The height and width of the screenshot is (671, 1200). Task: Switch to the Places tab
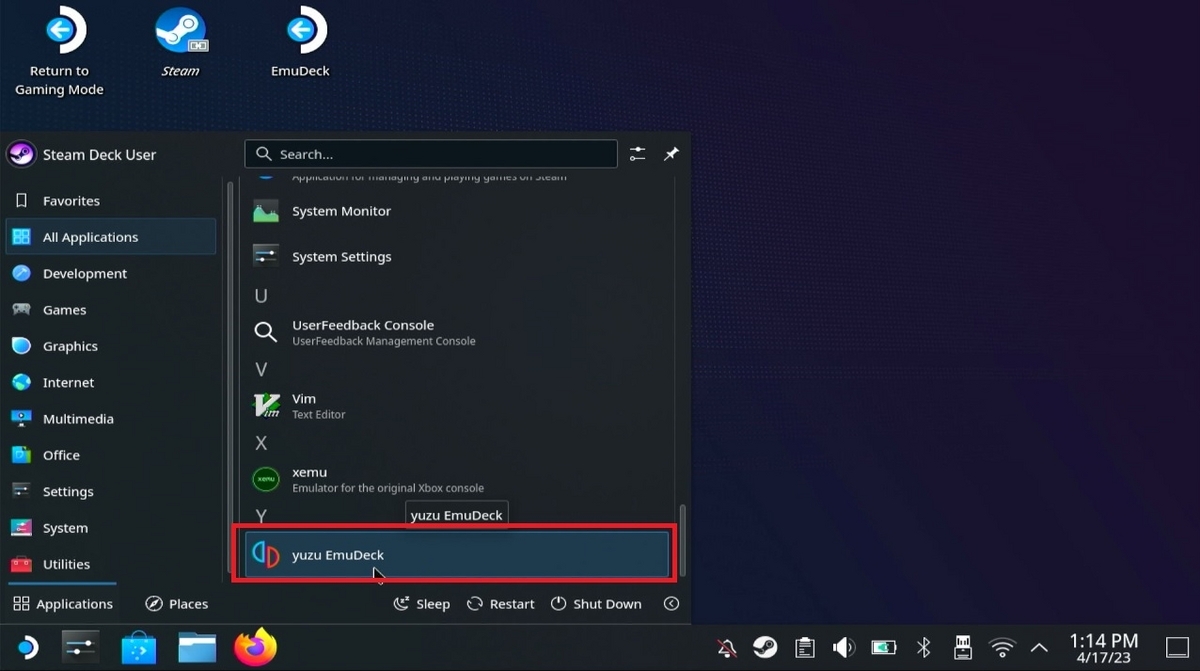pos(177,603)
